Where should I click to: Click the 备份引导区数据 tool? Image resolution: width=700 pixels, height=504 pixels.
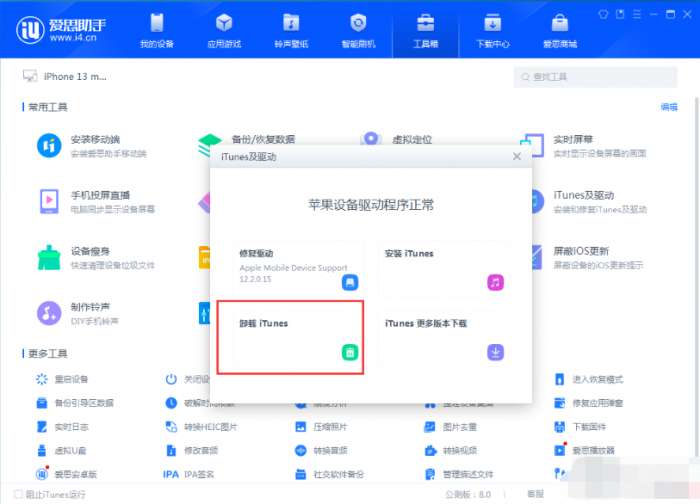75,403
